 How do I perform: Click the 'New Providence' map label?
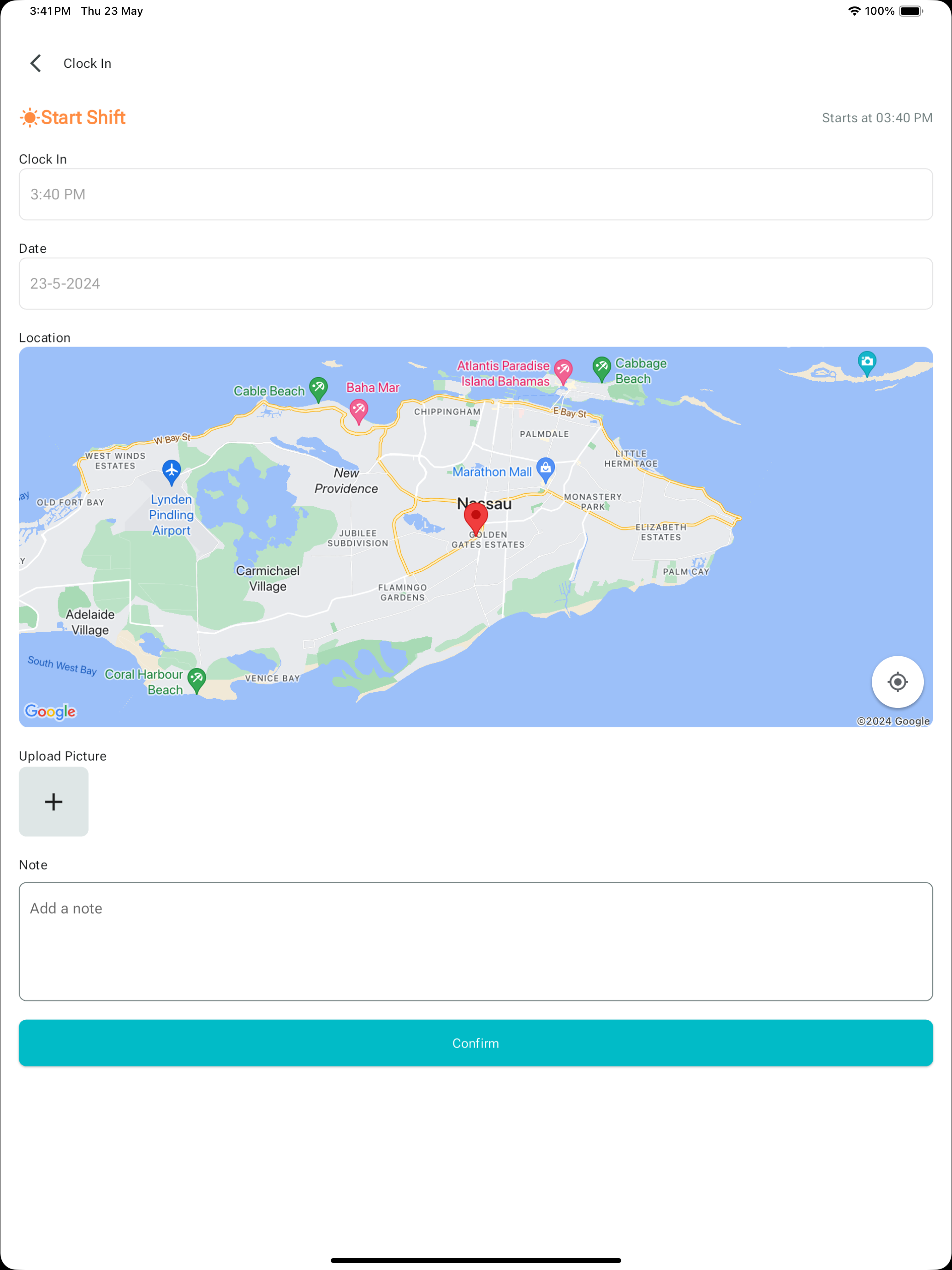click(x=346, y=480)
